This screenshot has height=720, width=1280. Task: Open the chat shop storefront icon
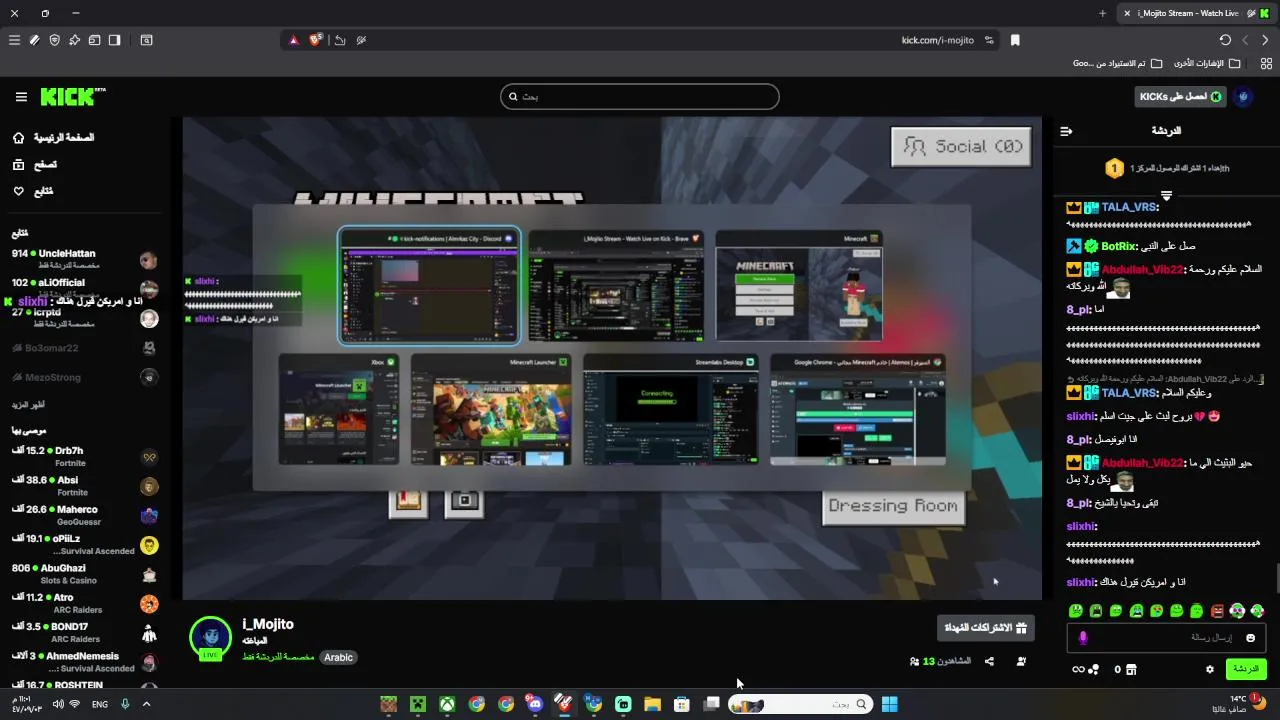pos(1132,669)
